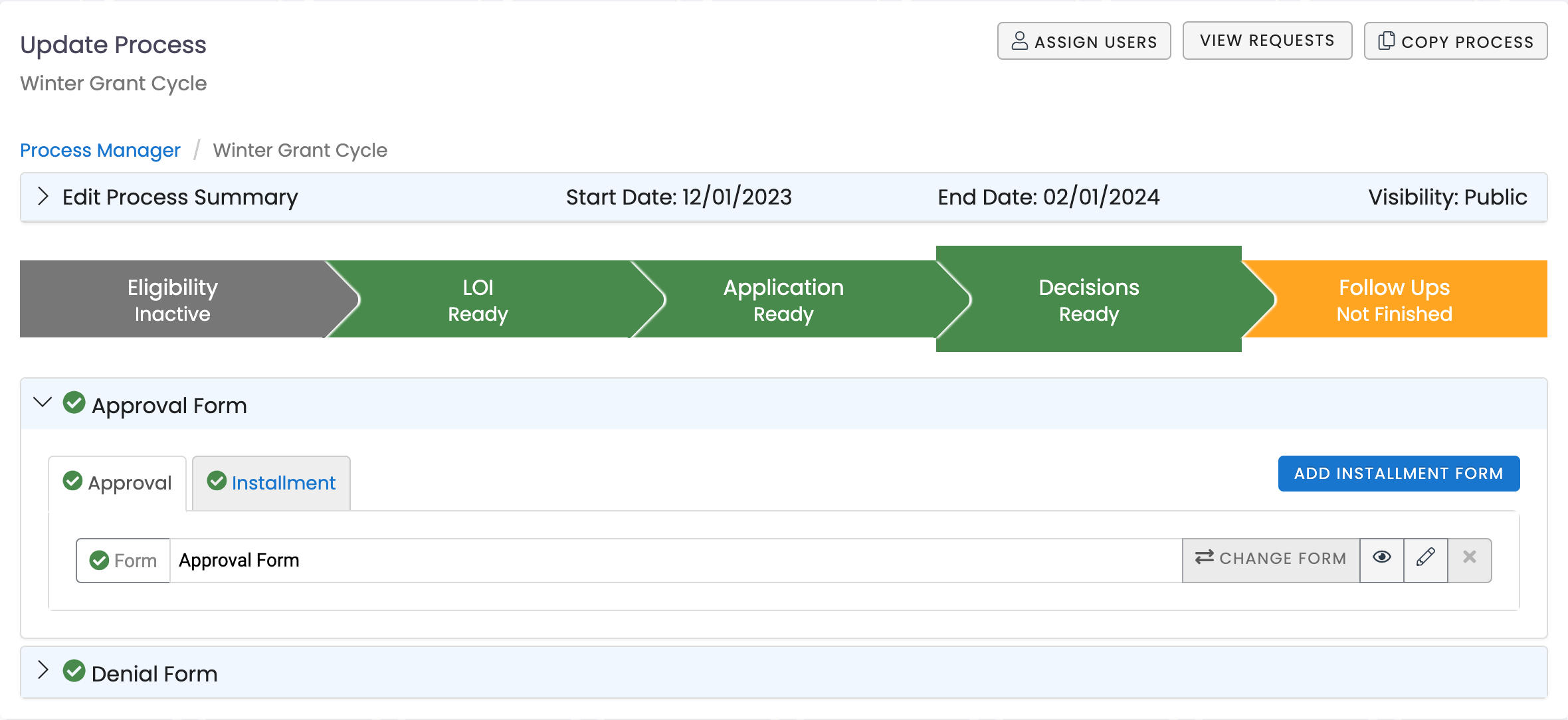Click the Follow Ups Not Finished stage

1394,299
